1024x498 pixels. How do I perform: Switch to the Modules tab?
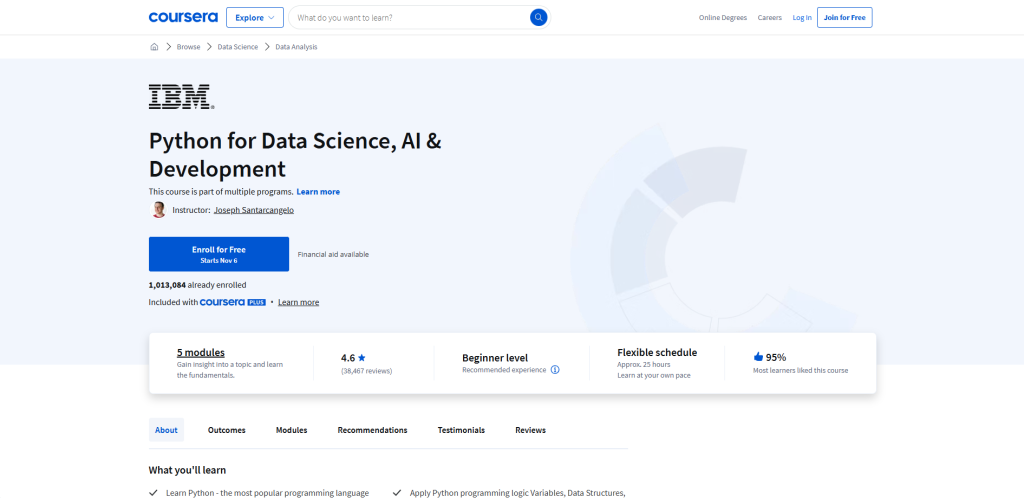pyautogui.click(x=291, y=430)
